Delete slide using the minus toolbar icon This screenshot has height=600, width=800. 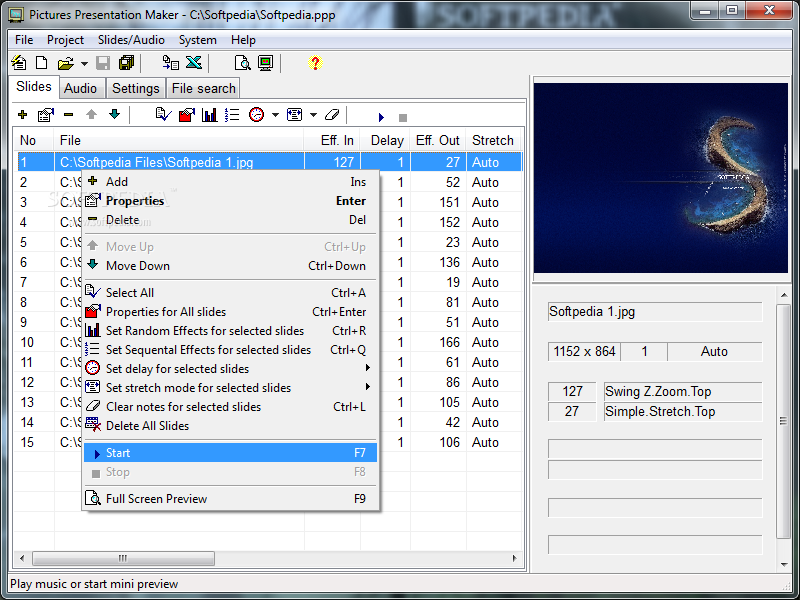[x=68, y=114]
